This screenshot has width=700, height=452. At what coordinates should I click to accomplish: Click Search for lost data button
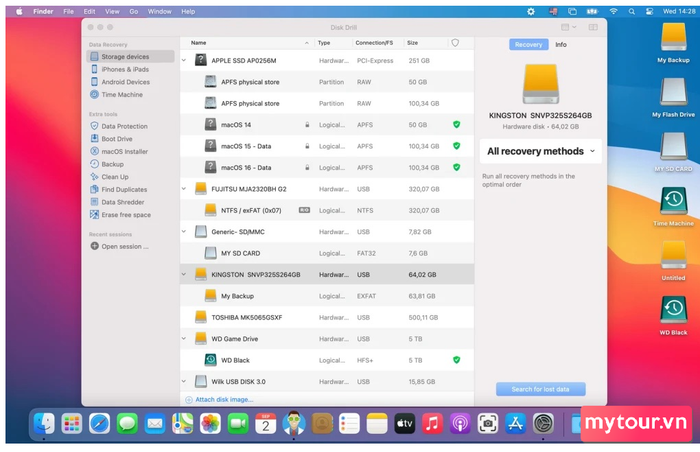point(541,389)
